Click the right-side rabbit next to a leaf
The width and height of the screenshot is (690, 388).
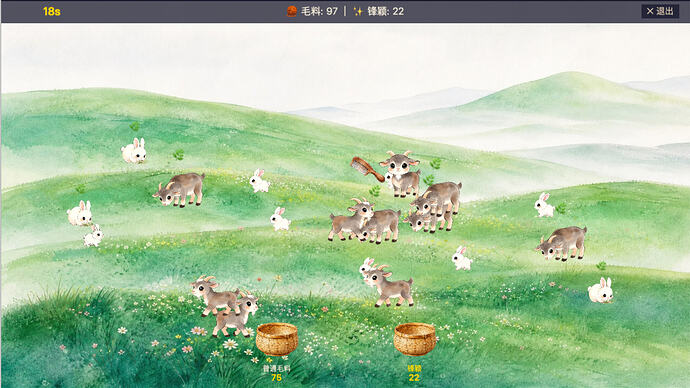[x=544, y=205]
